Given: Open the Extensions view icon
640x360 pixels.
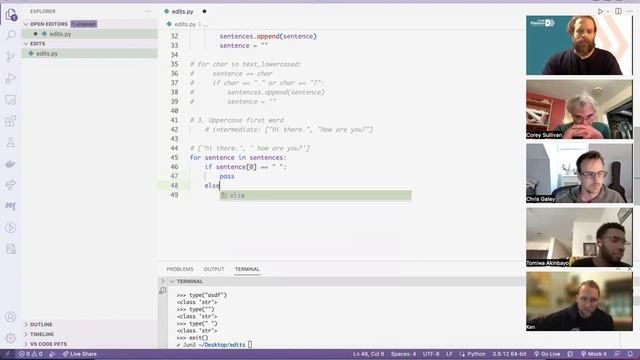Looking at the screenshot, I should pyautogui.click(x=11, y=121).
